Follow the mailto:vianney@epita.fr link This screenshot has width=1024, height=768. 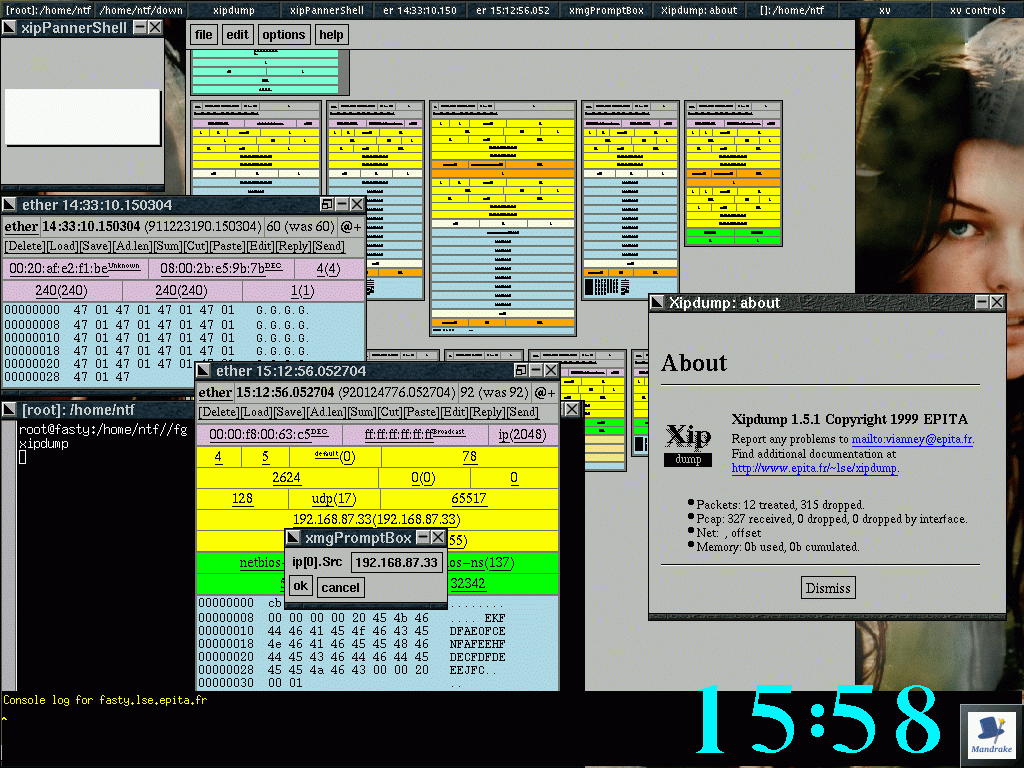click(x=912, y=439)
